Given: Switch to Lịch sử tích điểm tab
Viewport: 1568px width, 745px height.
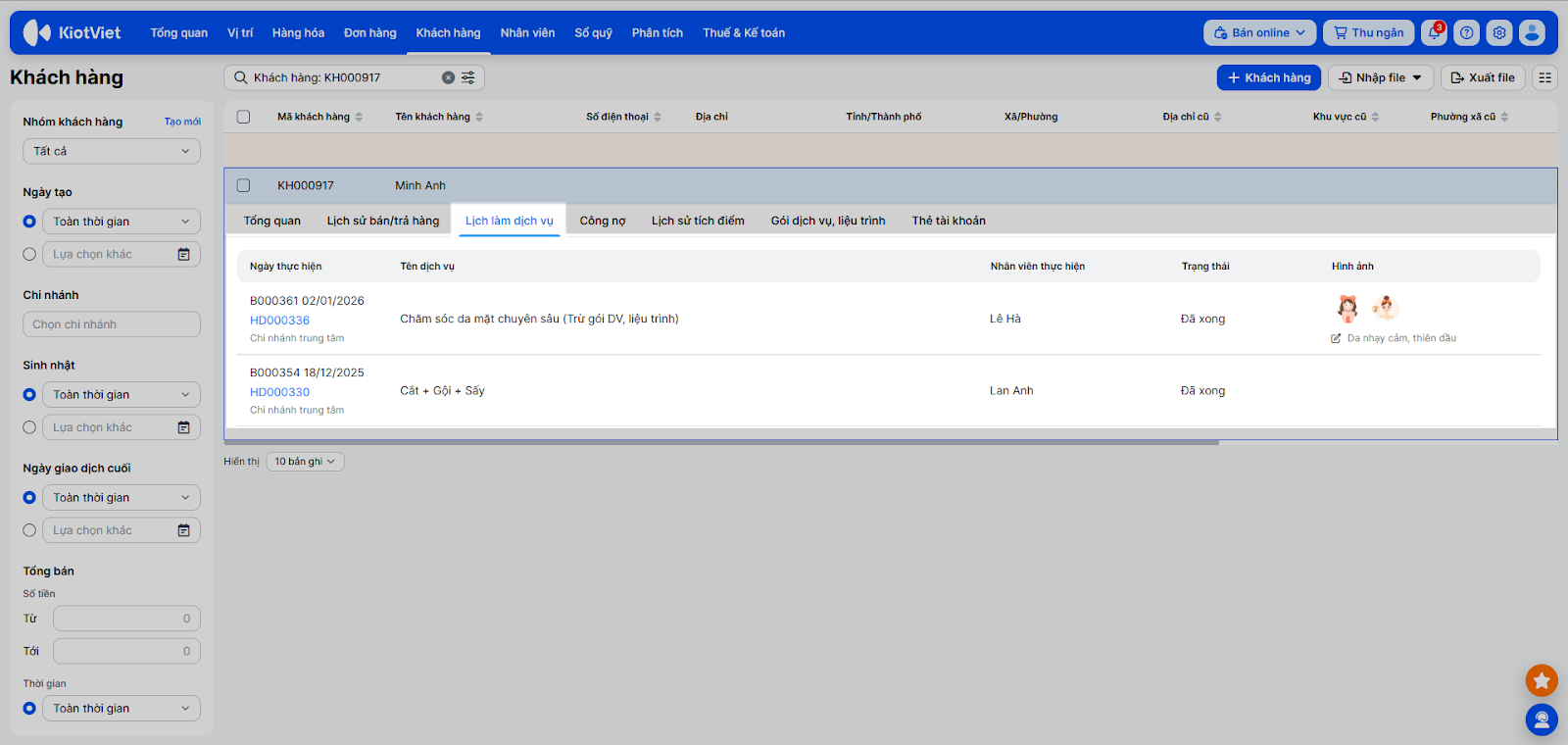Looking at the screenshot, I should point(698,221).
